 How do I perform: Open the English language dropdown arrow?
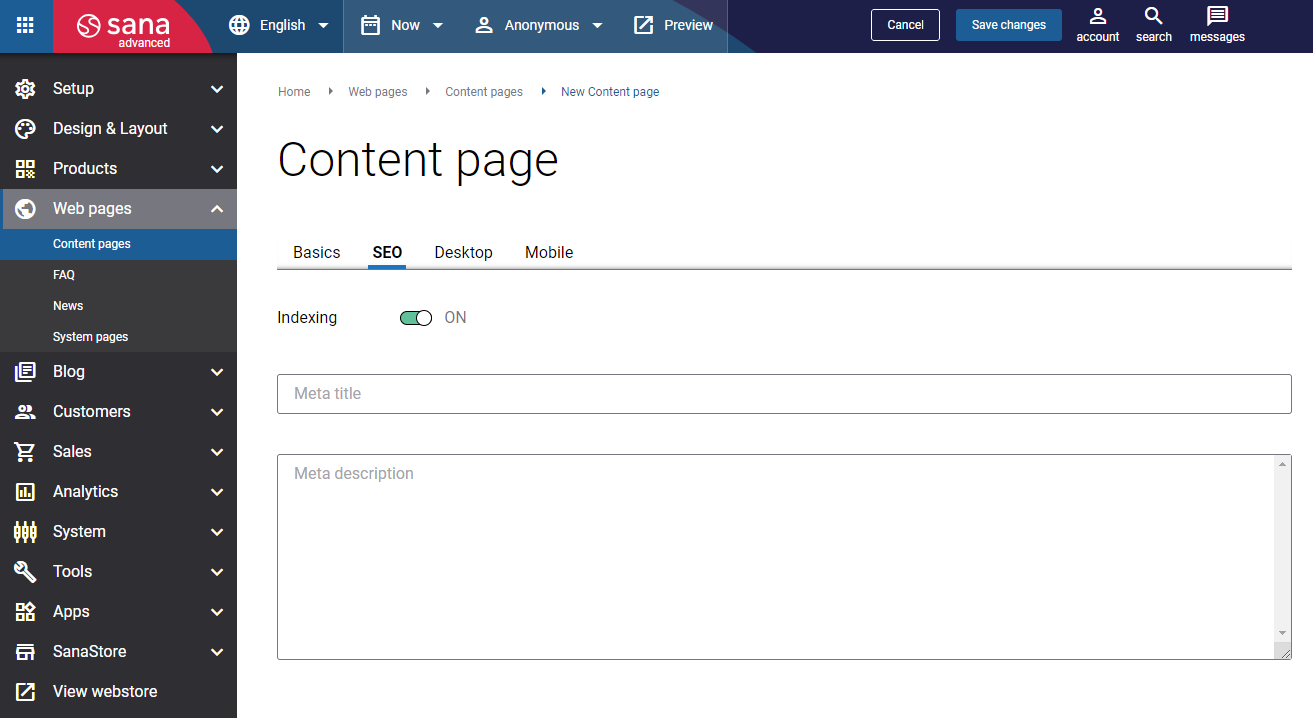(323, 26)
